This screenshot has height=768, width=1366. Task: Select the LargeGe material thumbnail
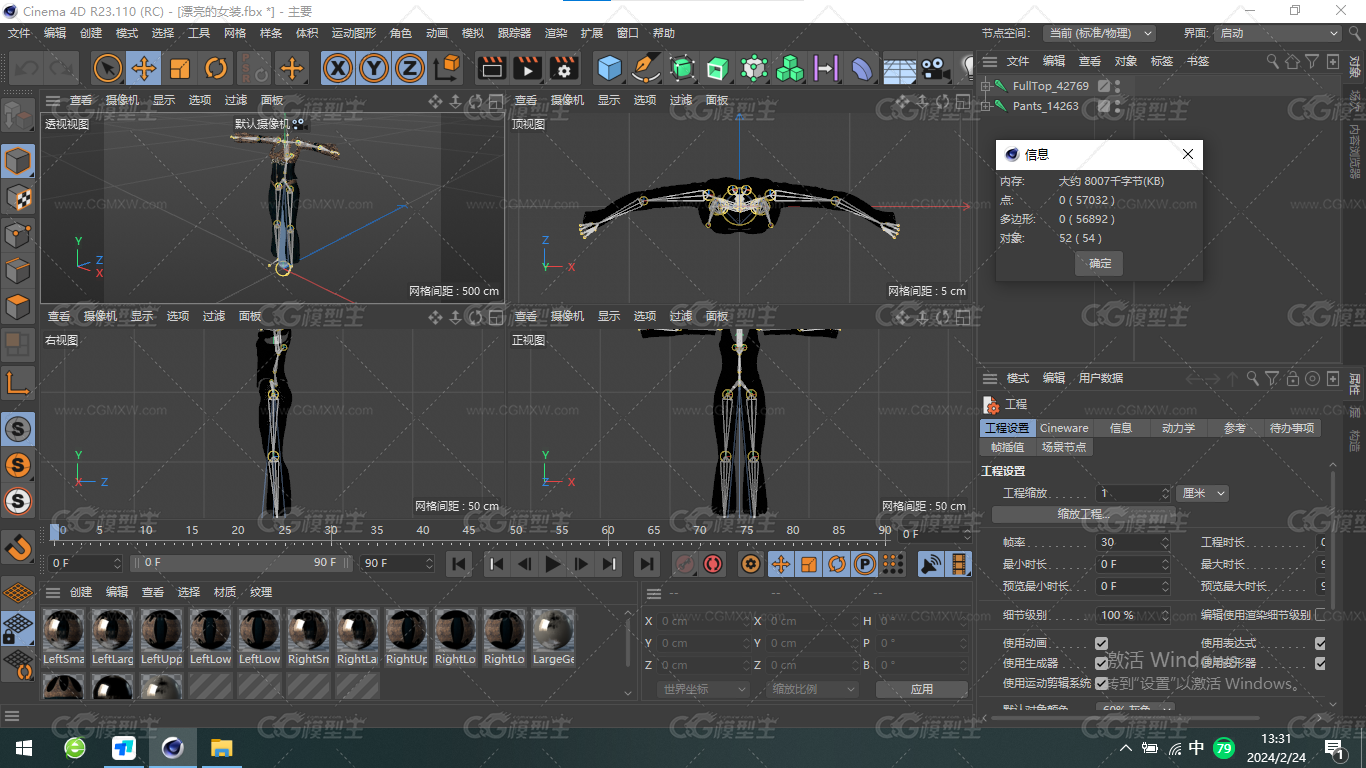click(553, 637)
